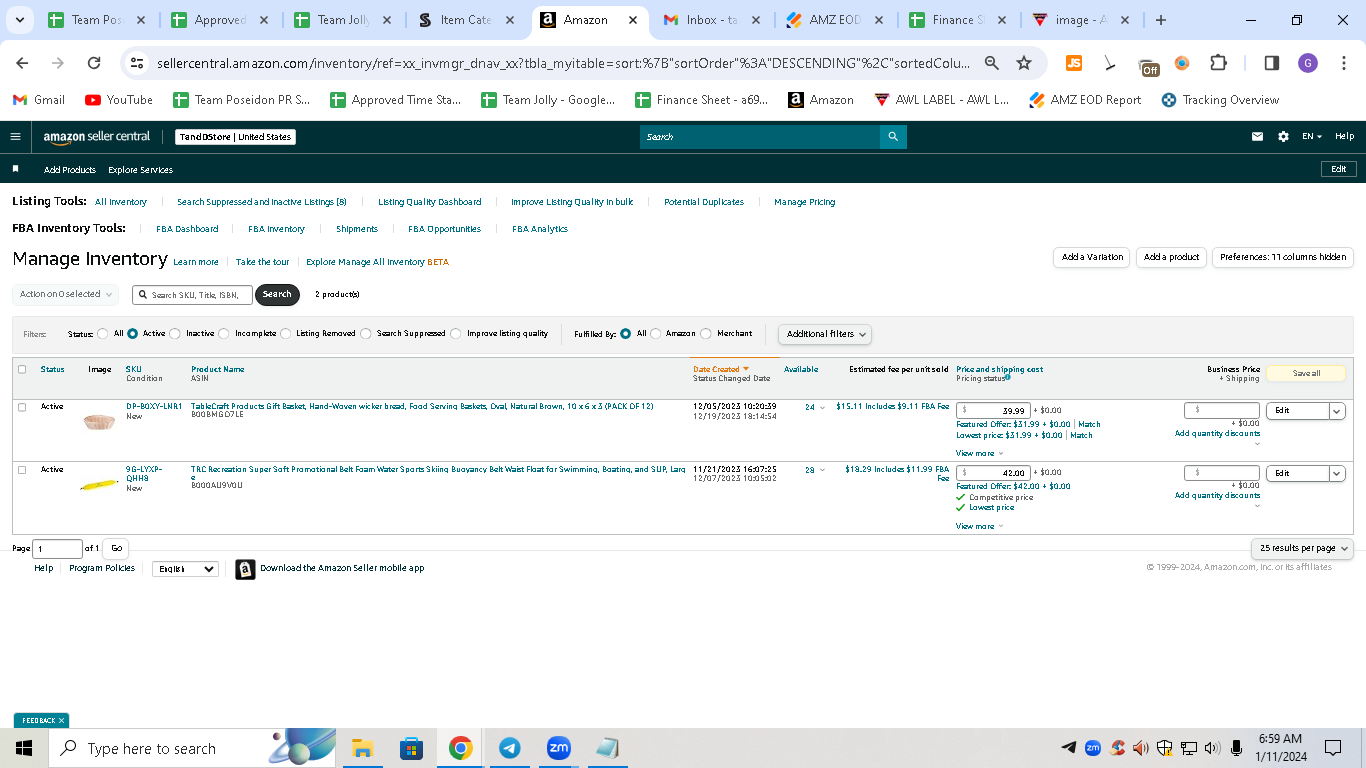This screenshot has width=1366, height=768.
Task: Open File Explorer from the taskbar
Action: click(362, 748)
